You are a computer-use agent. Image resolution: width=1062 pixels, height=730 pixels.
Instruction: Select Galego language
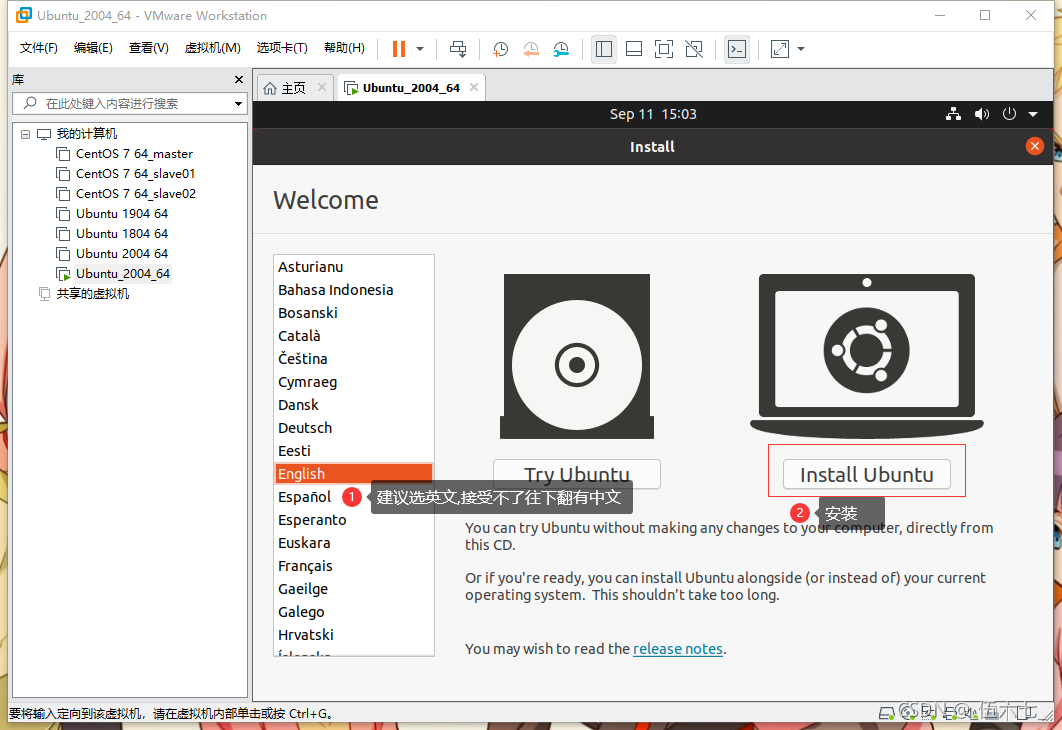(x=354, y=612)
